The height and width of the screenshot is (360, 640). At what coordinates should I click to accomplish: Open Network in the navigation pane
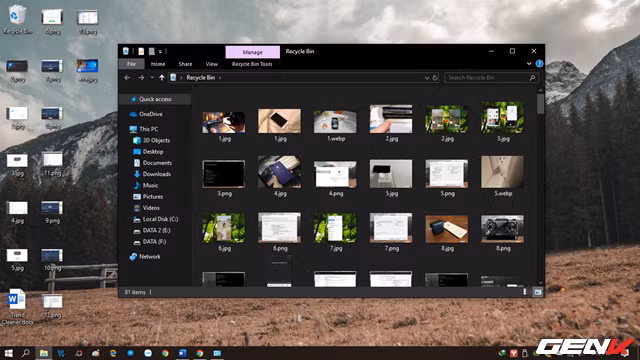coord(145,257)
